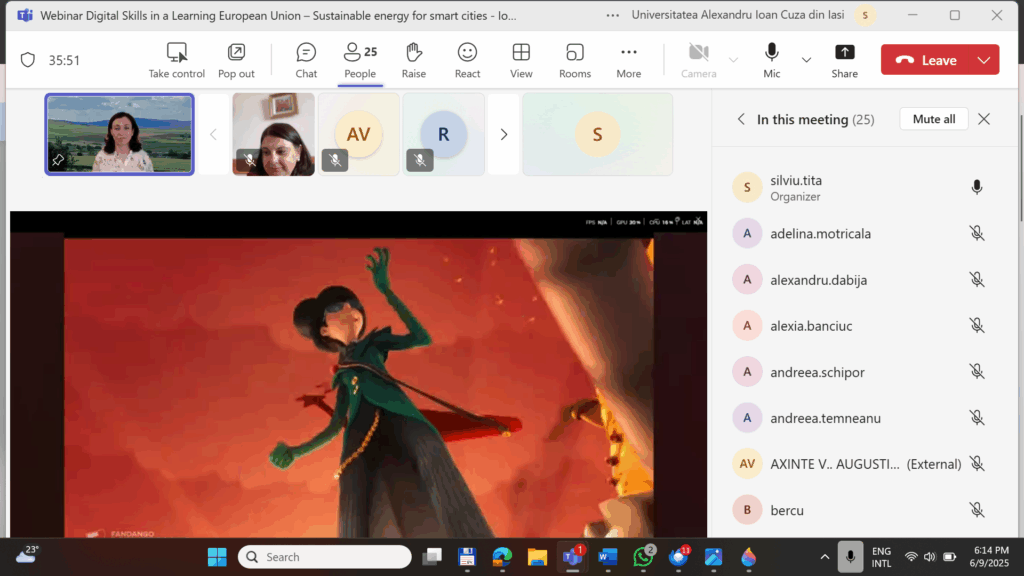Click Take control of shared screen
1024x576 pixels.
click(x=177, y=60)
